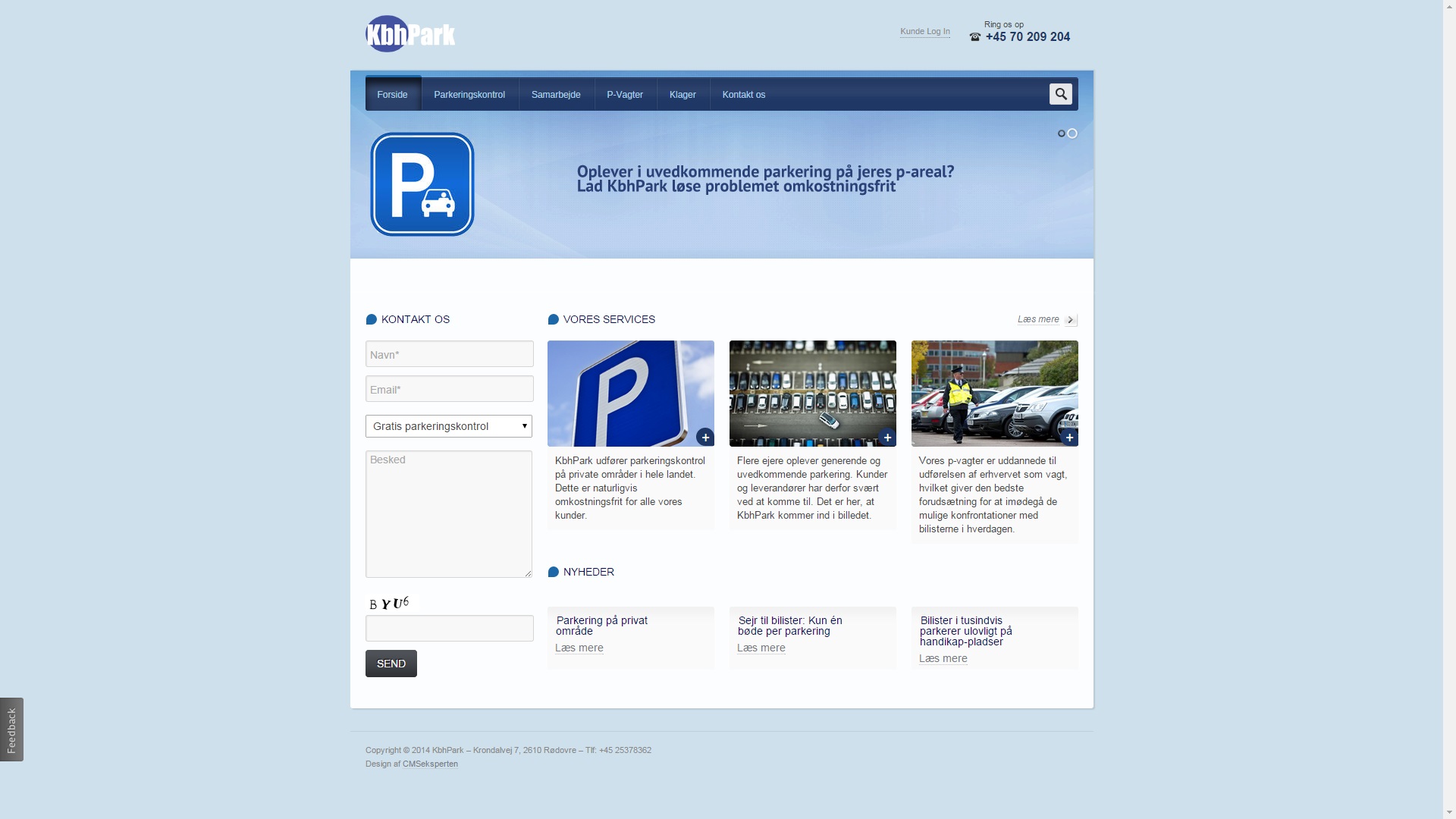This screenshot has width=1456, height=819.
Task: Click the CMSeksperten design credit link
Action: click(x=430, y=764)
